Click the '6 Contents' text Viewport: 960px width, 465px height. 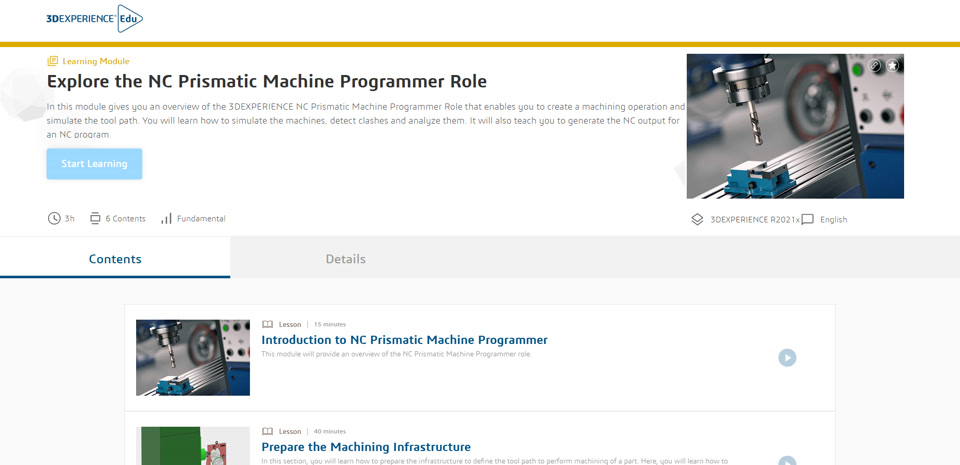pyautogui.click(x=126, y=218)
